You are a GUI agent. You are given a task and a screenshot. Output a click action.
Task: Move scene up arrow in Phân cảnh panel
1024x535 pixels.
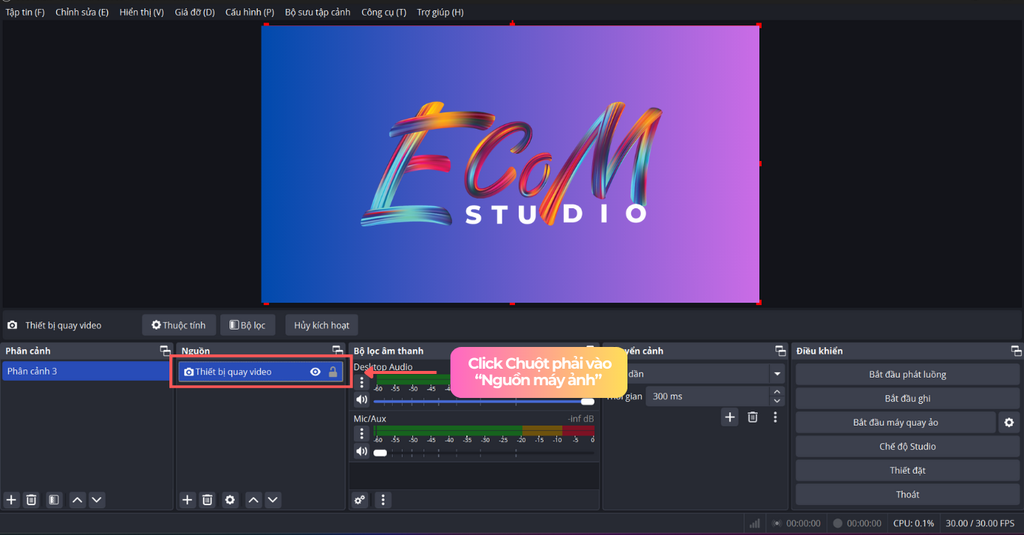(77, 500)
